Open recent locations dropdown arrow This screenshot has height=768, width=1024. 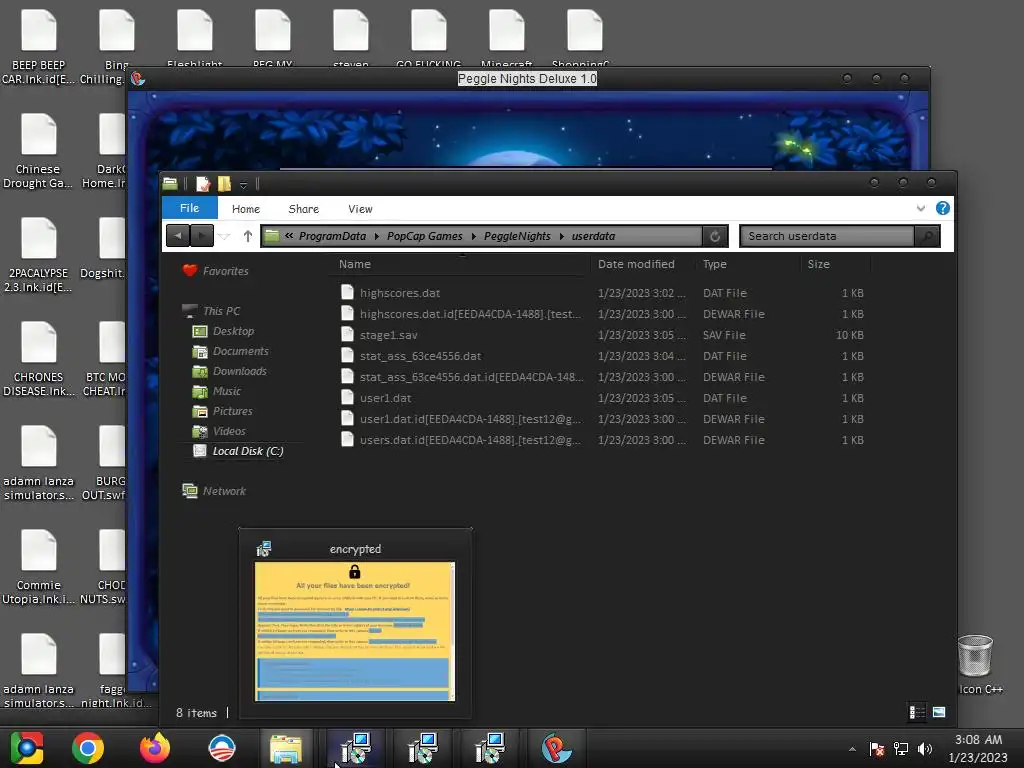click(224, 236)
